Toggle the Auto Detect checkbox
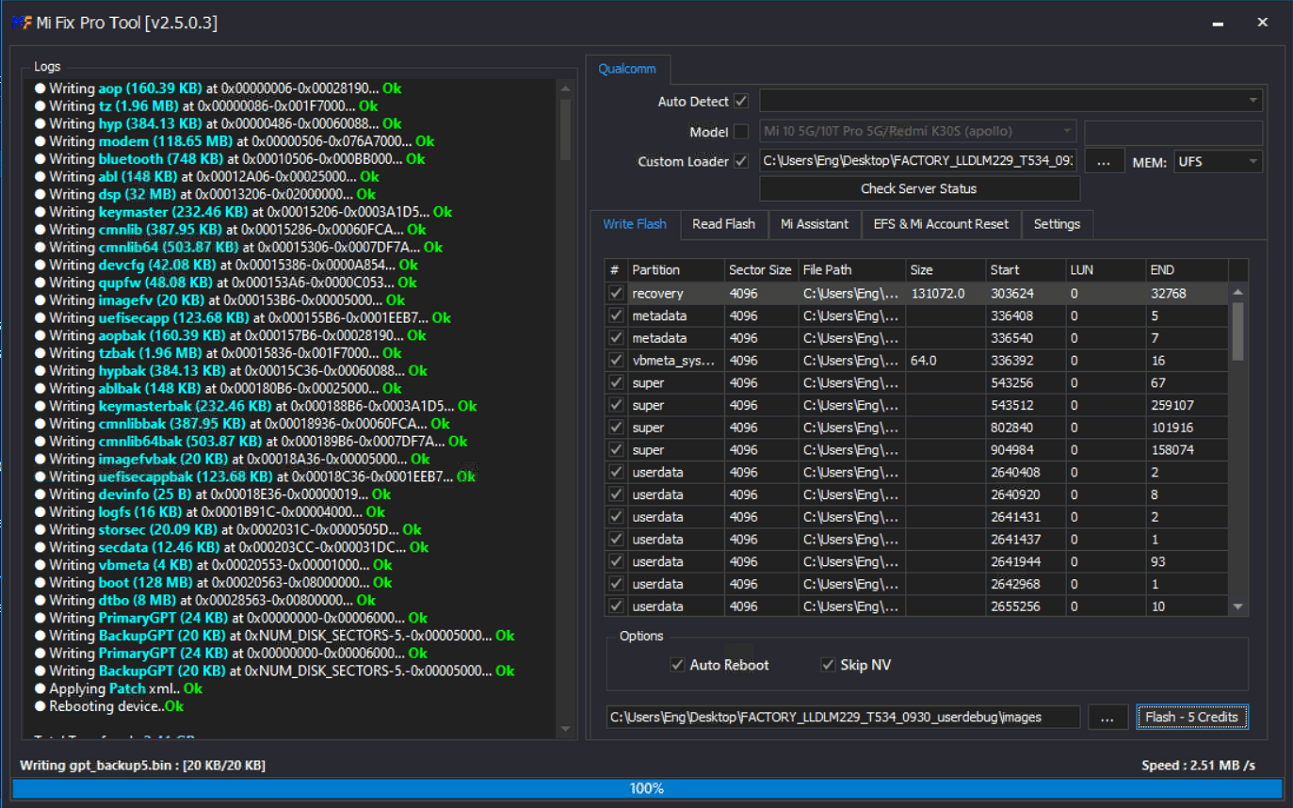Viewport: 1293px width, 808px height. [741, 102]
